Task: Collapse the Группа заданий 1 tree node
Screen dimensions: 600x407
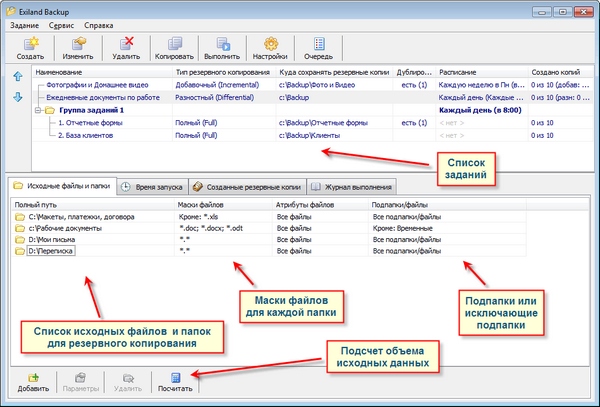Action: [37, 110]
